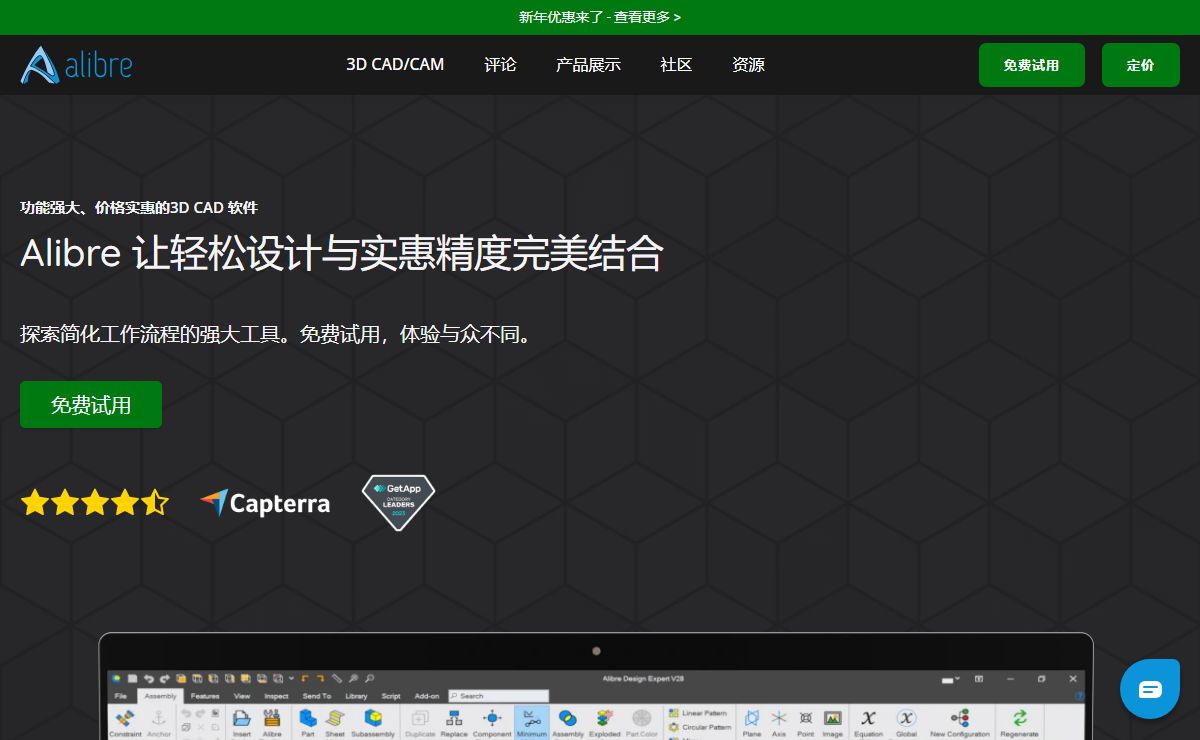Click the Insert folder icon in ribbon
Screen dimensions: 1200x740
coord(241,723)
